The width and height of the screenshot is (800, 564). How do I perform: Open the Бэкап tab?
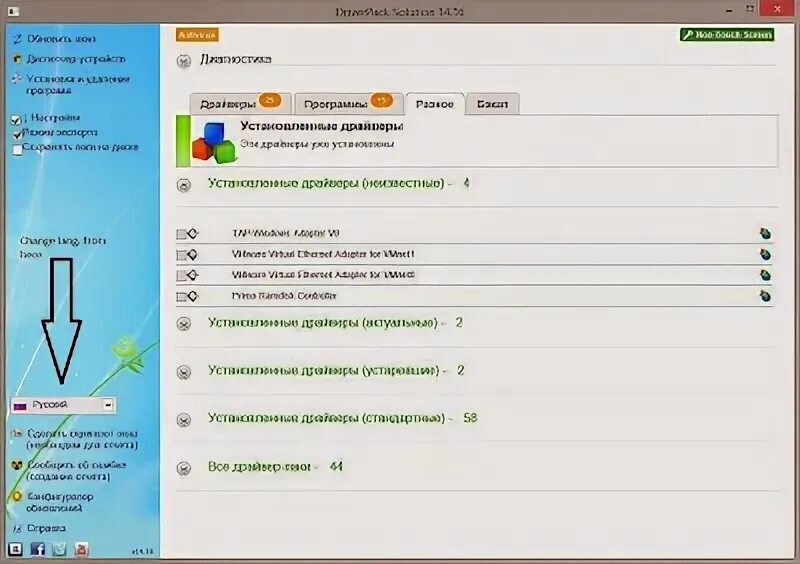point(492,104)
